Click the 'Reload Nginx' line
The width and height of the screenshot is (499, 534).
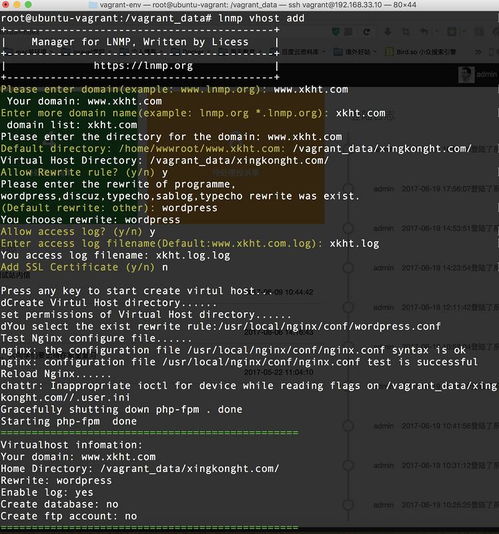click(56, 374)
